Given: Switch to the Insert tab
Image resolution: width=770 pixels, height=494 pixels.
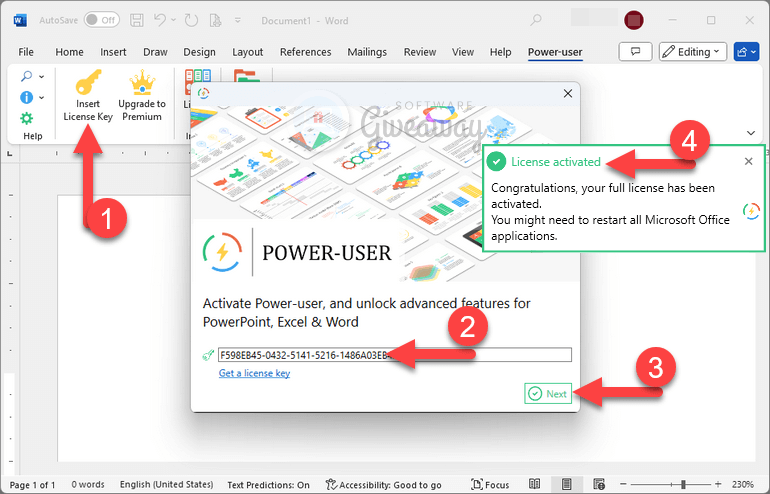Looking at the screenshot, I should point(113,52).
